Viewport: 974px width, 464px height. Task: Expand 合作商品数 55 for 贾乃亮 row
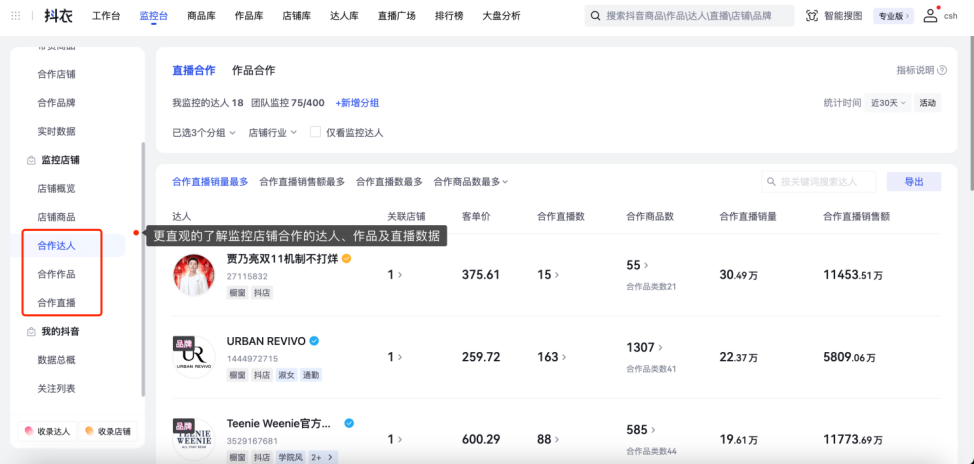coord(637,265)
